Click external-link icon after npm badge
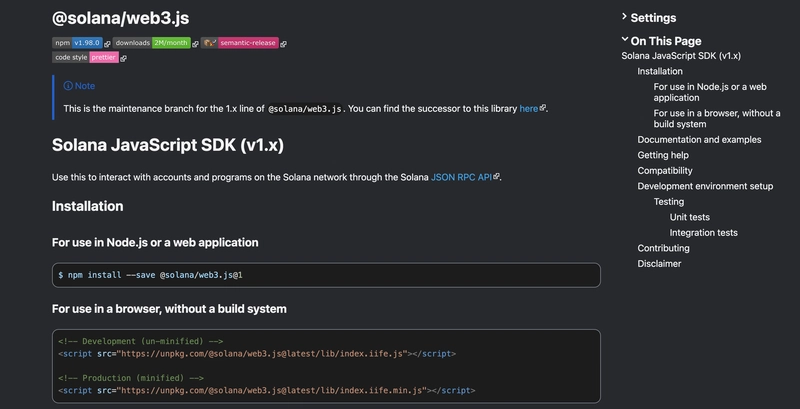 [x=107, y=44]
